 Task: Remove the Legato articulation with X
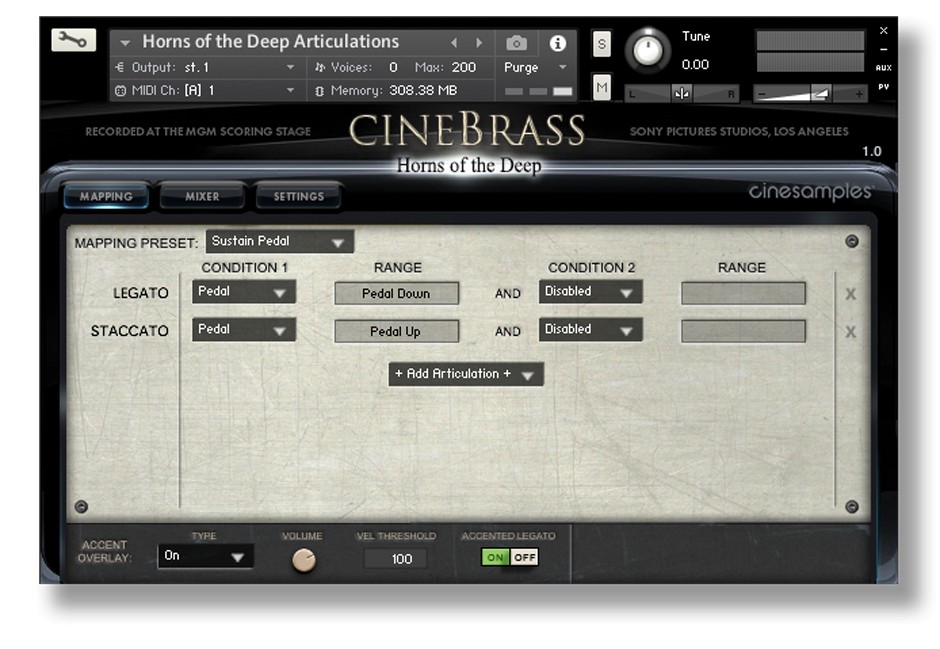pyautogui.click(x=851, y=294)
